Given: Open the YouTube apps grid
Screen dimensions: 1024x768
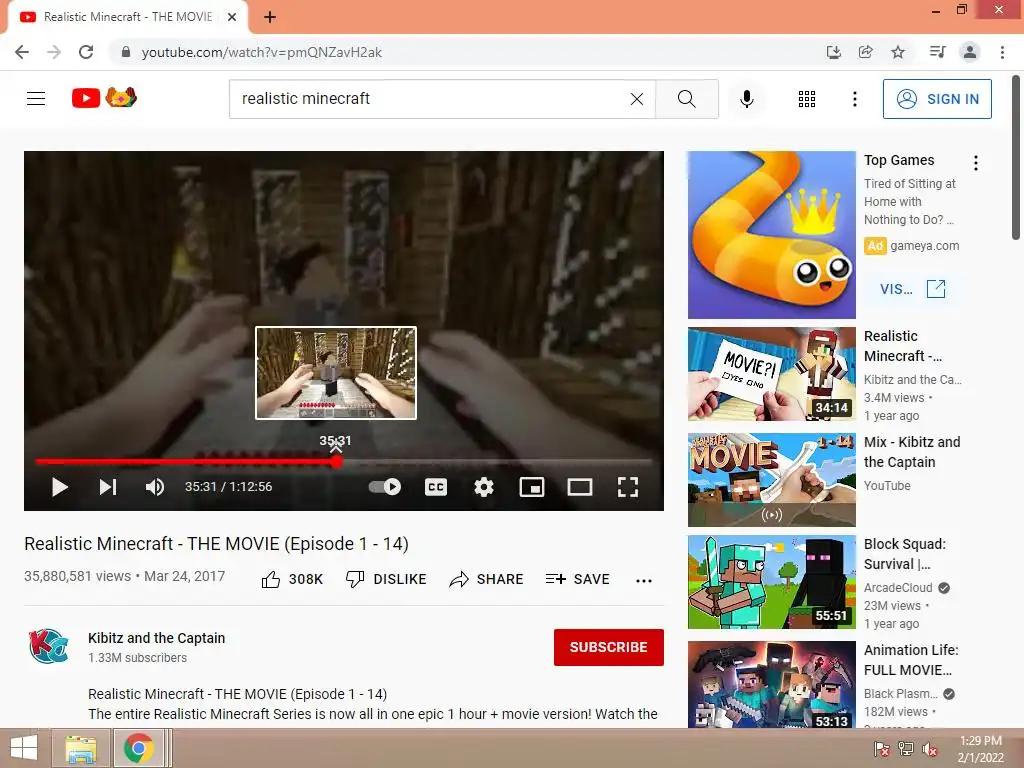Looking at the screenshot, I should click(x=807, y=99).
